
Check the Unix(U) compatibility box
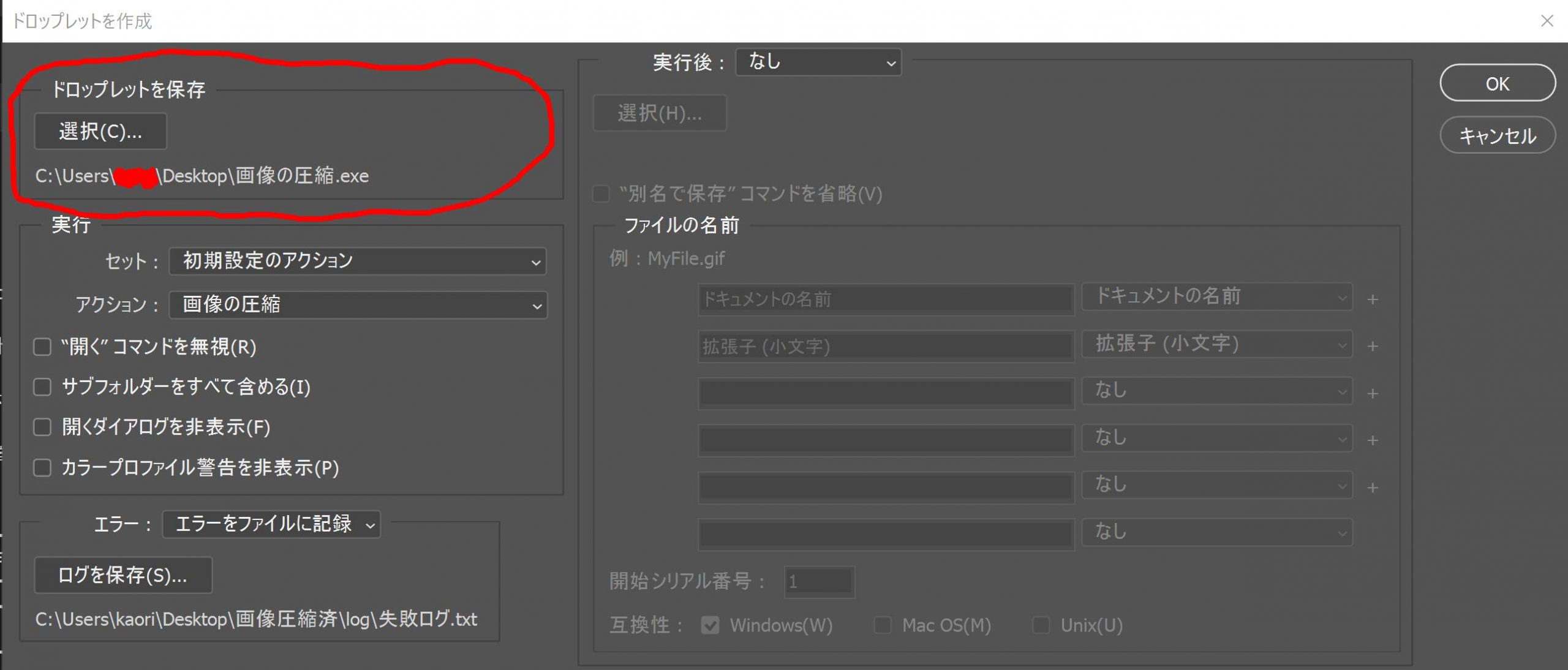(x=1041, y=625)
